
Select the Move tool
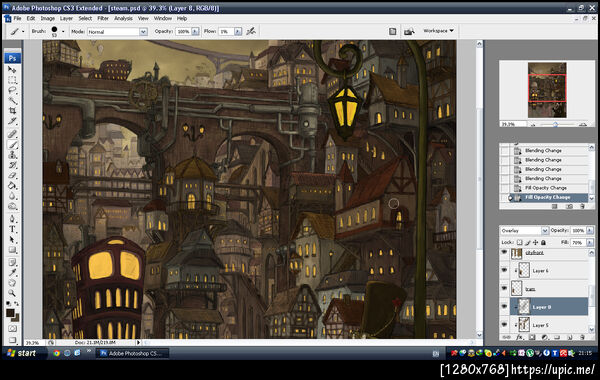point(12,70)
